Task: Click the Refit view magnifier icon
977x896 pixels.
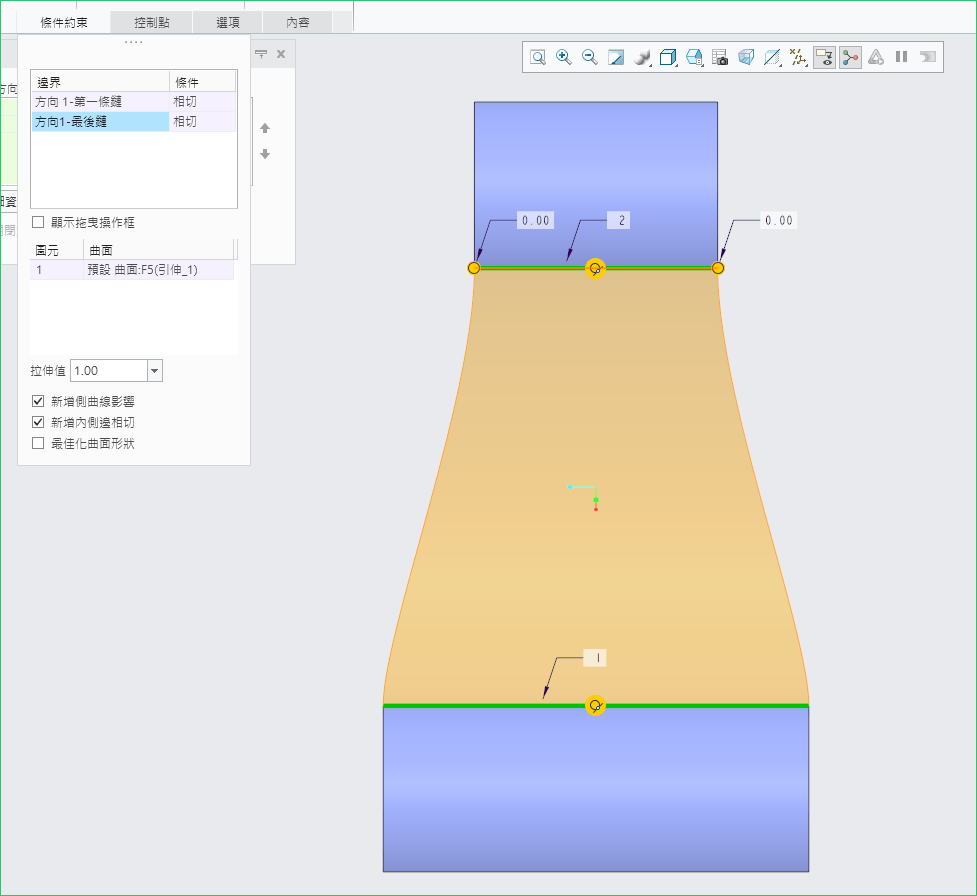Action: tap(538, 57)
